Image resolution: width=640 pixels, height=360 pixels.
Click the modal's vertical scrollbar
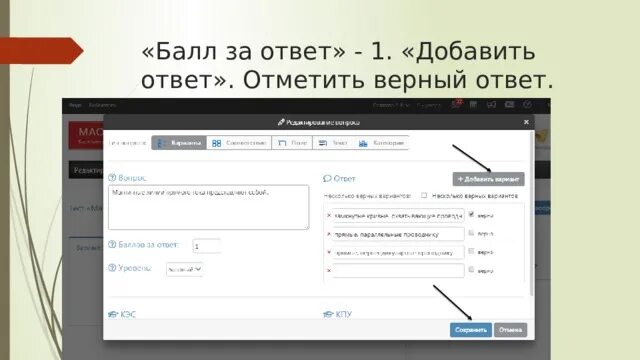click(x=531, y=213)
